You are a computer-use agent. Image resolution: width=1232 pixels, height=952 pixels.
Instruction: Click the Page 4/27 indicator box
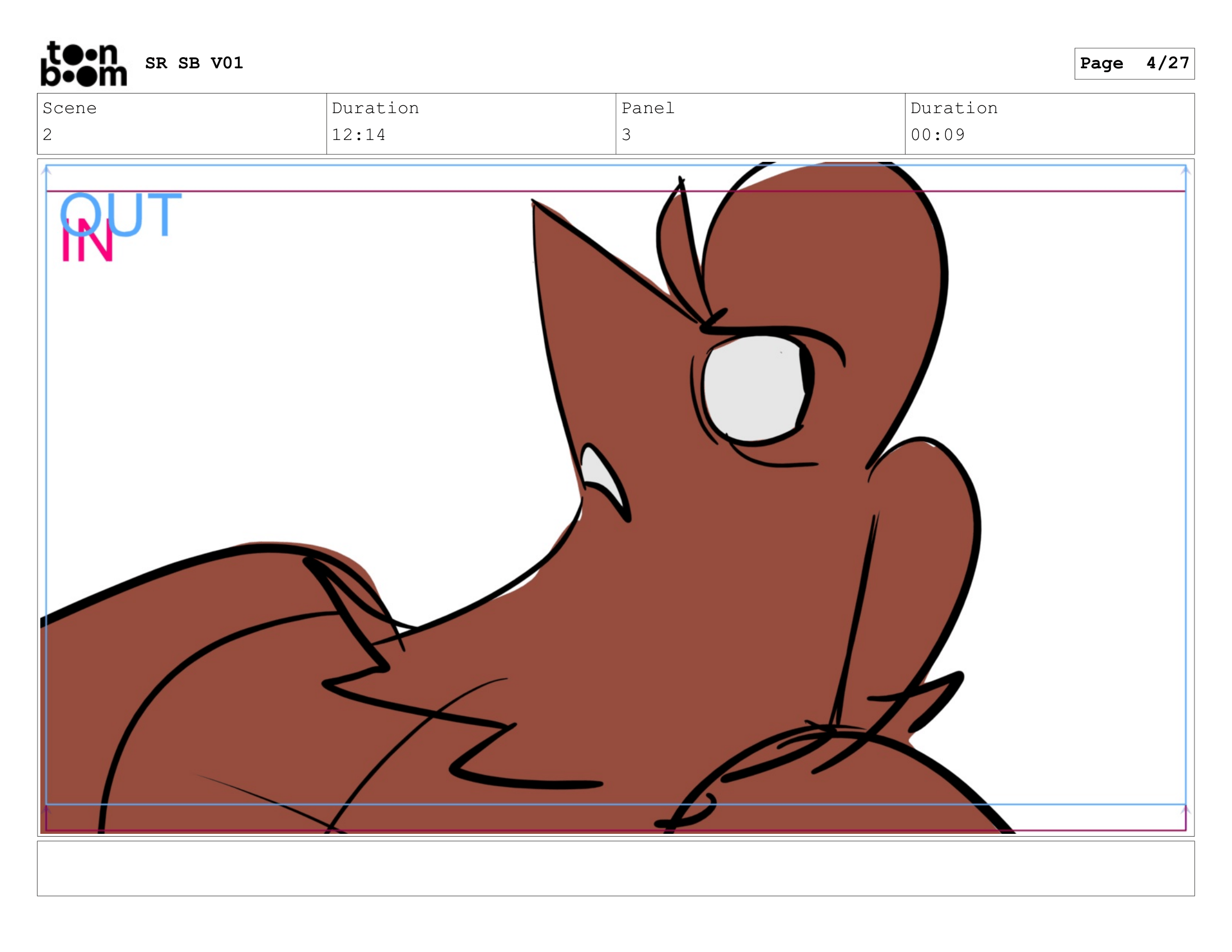(1134, 63)
